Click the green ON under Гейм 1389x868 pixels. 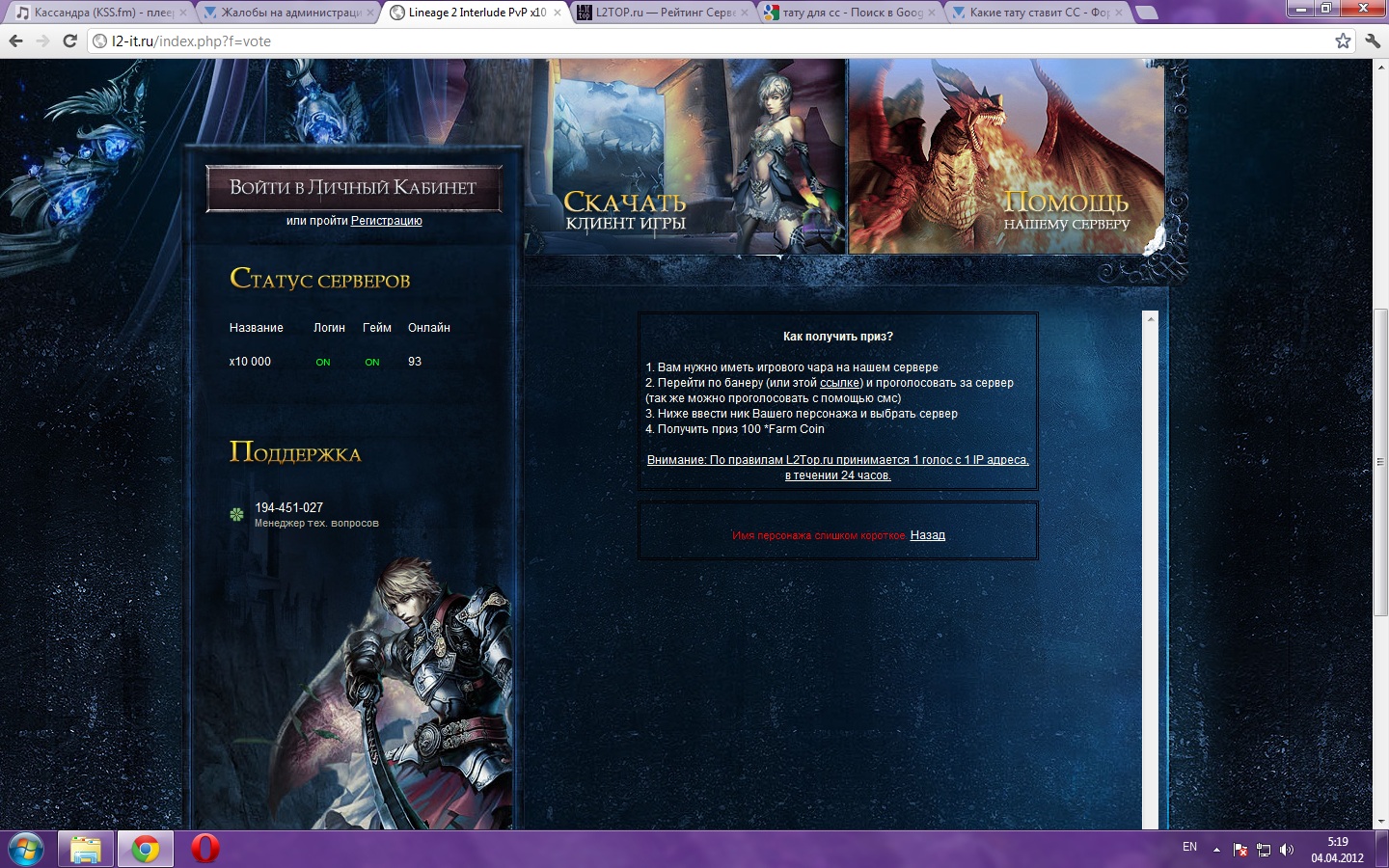click(x=372, y=363)
